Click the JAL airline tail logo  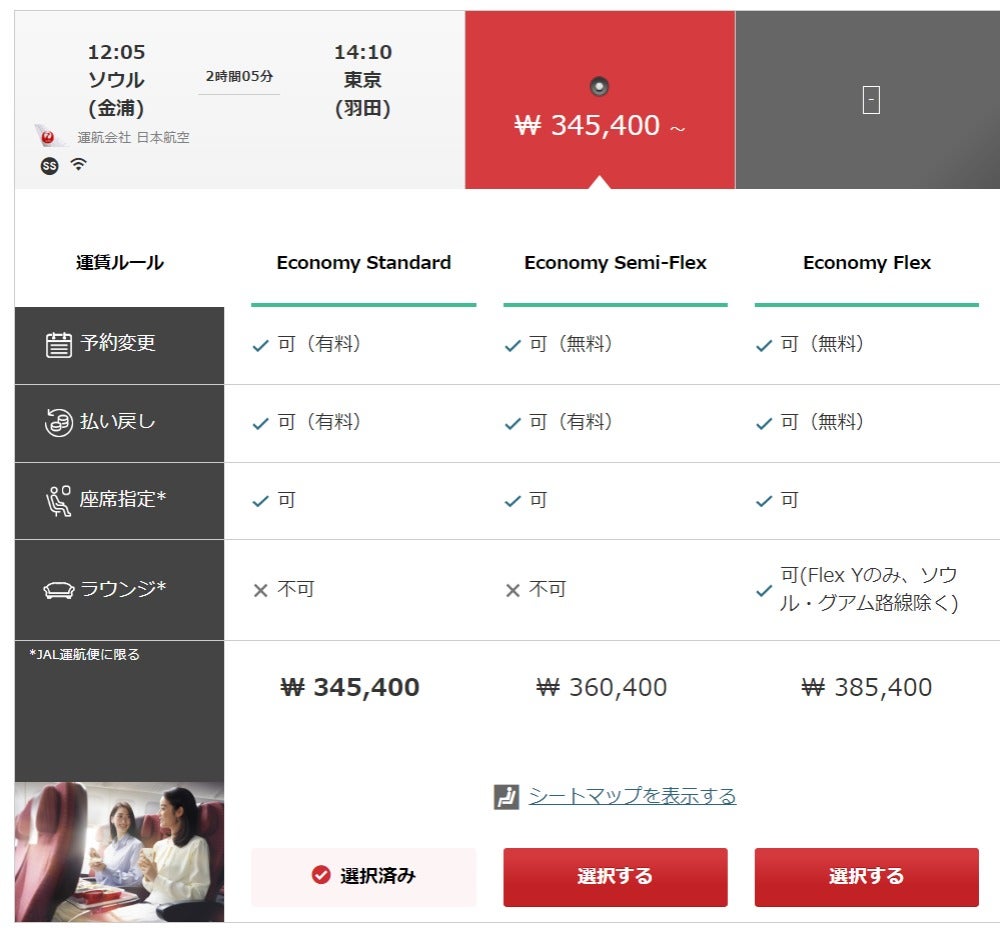tap(49, 136)
